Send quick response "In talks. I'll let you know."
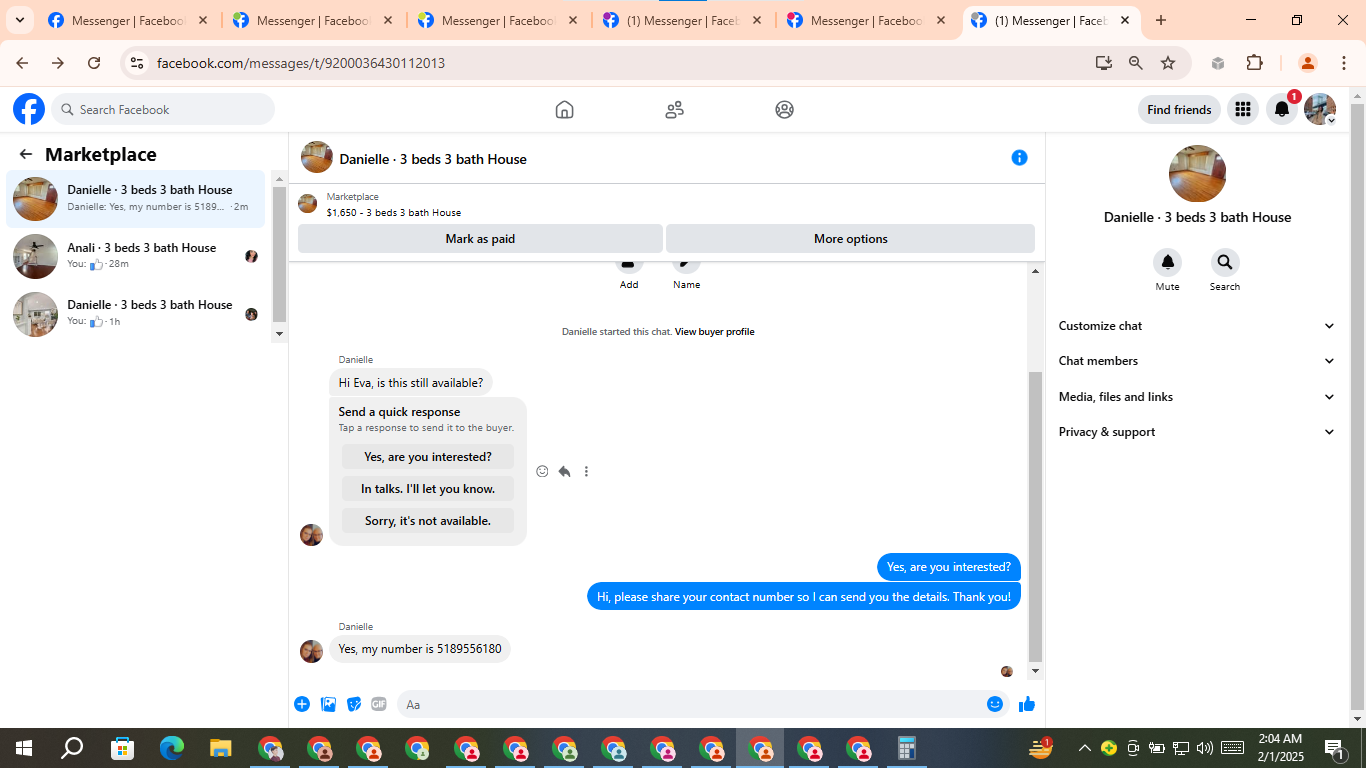Image resolution: width=1366 pixels, height=768 pixels. (428, 489)
